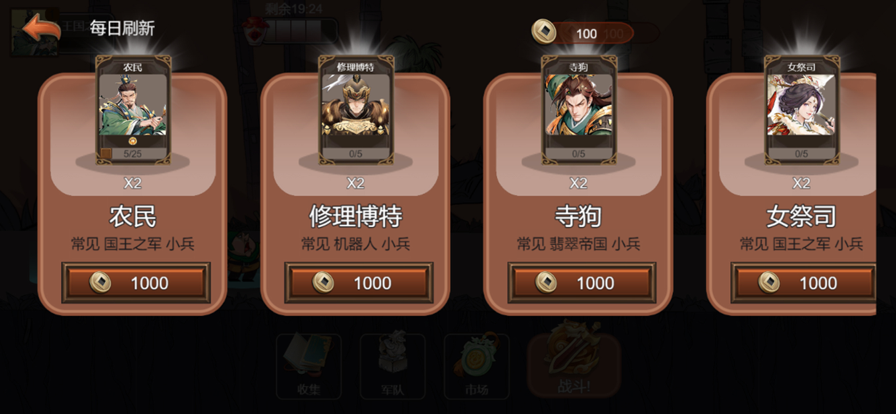The width and height of the screenshot is (896, 414).
Task: Buy 农民 for 1000 coins
Action: click(136, 282)
